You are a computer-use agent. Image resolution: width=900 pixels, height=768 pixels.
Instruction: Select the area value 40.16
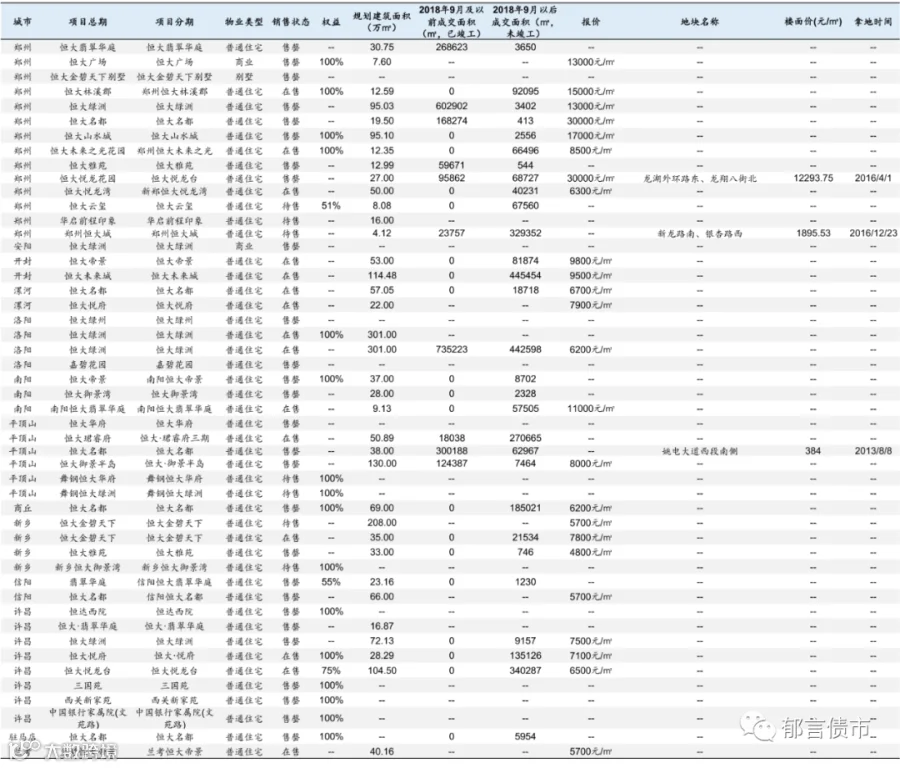(382, 751)
